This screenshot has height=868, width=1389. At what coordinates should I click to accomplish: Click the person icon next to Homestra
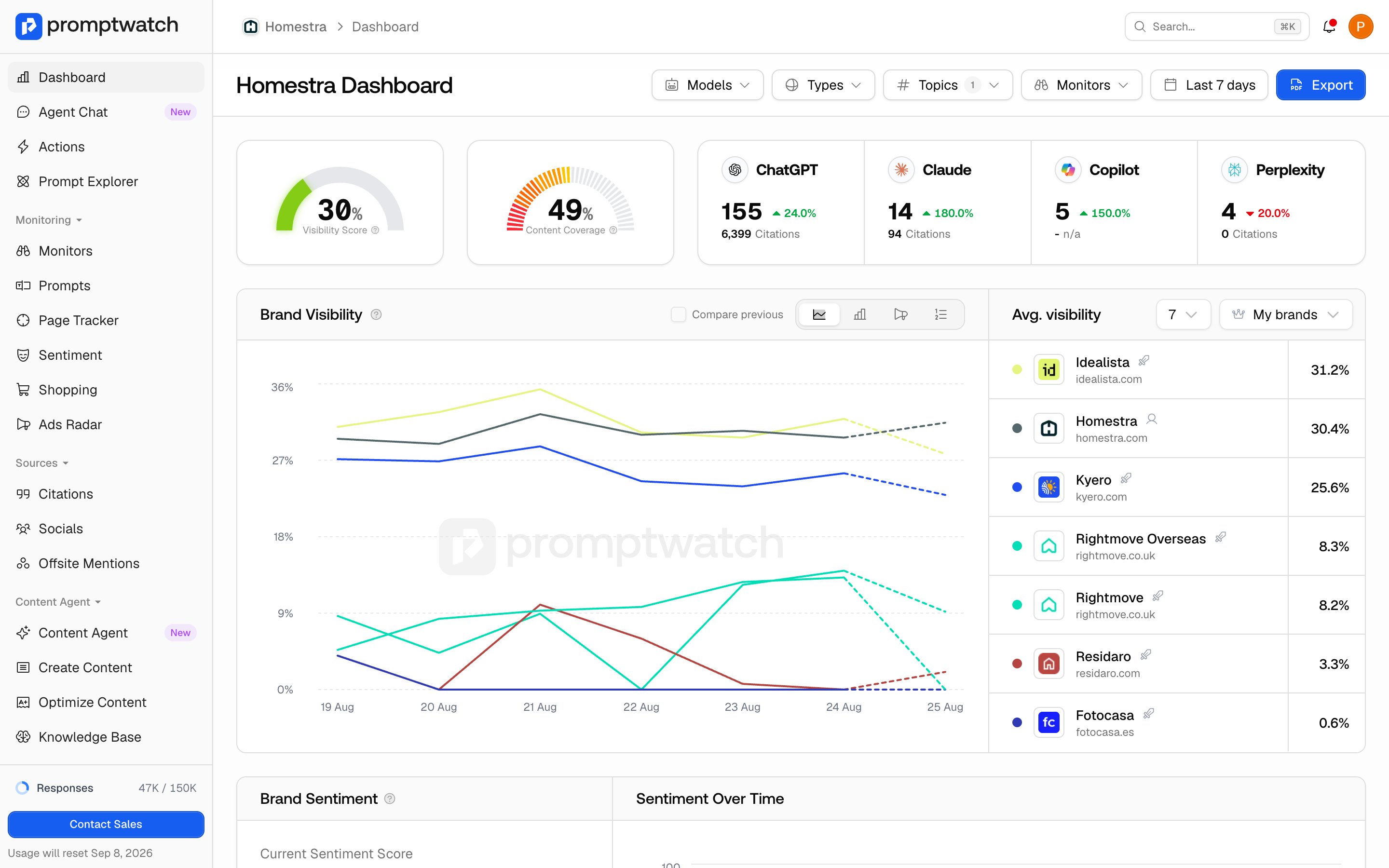(1151, 419)
